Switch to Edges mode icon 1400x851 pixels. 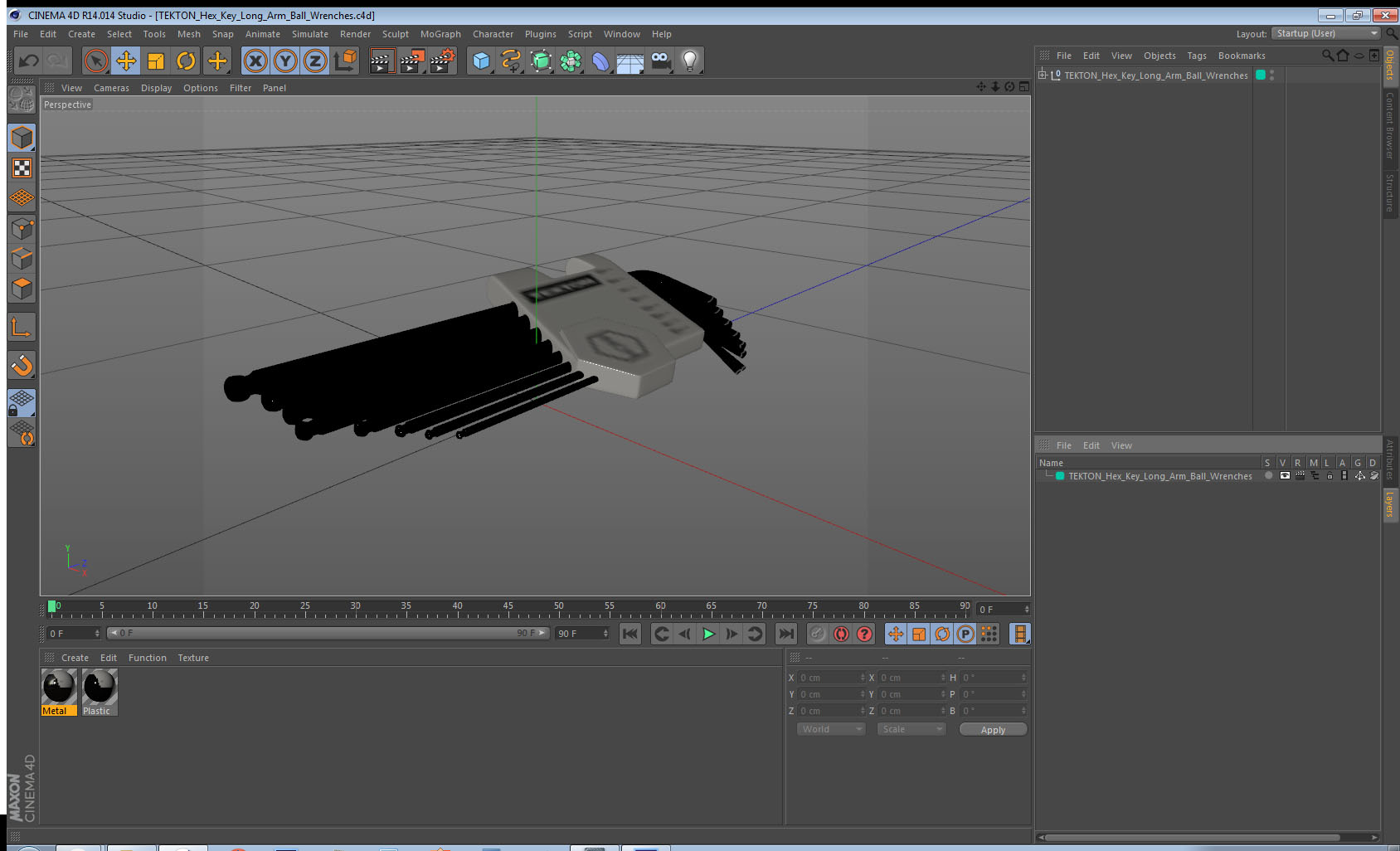pos(22,258)
